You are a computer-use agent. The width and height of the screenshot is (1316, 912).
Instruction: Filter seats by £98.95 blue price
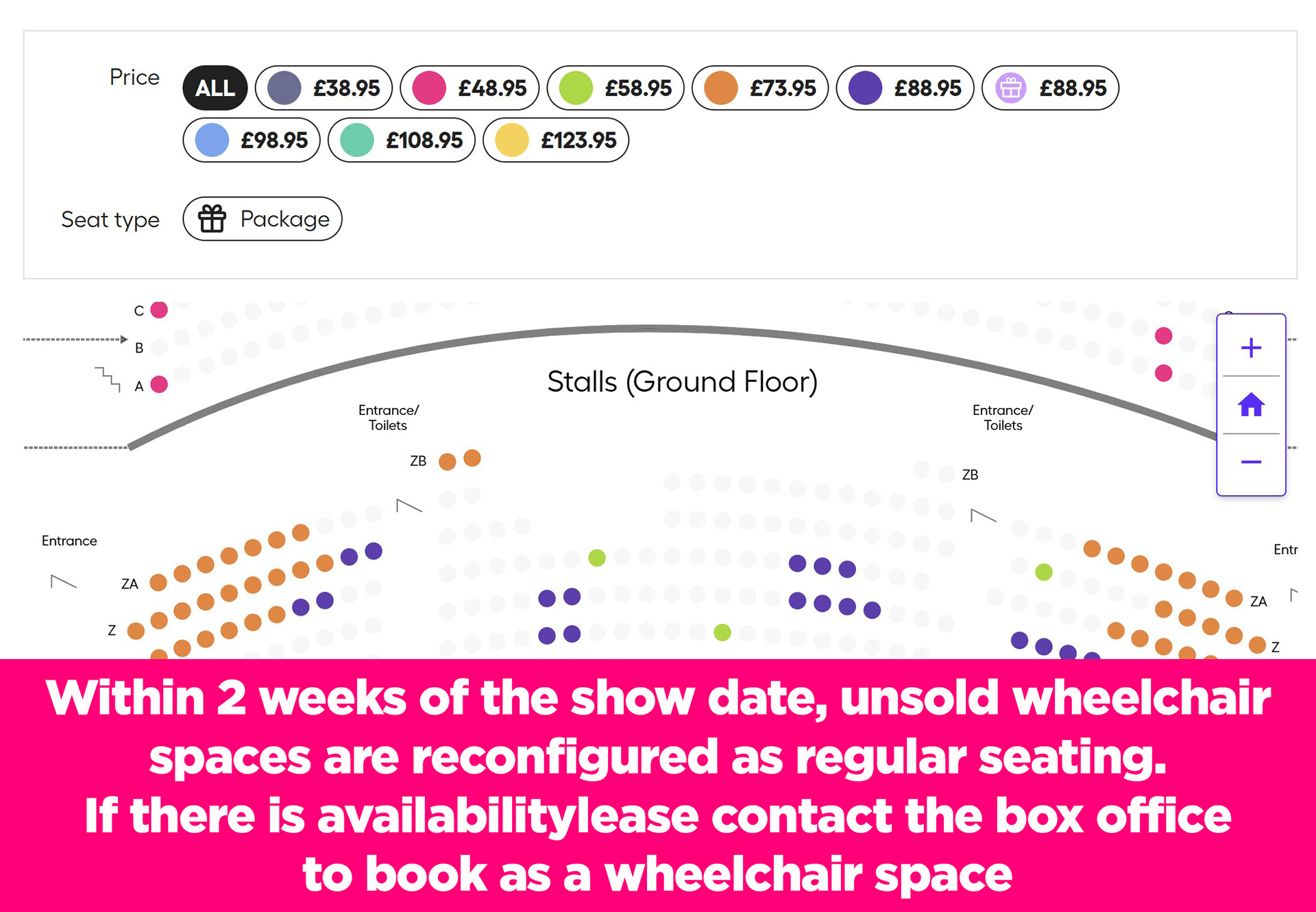pos(252,141)
